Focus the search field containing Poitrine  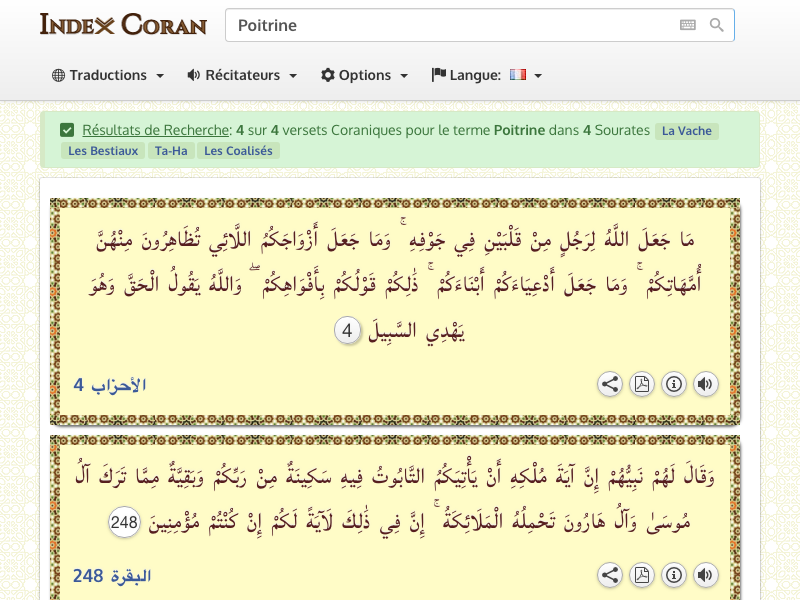(x=480, y=25)
